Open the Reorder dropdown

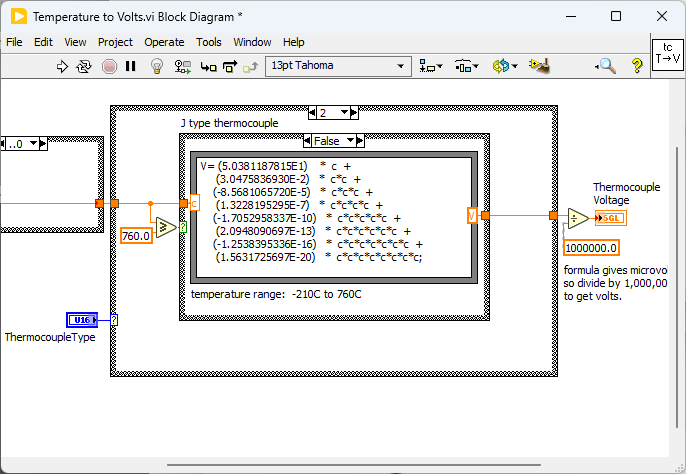click(x=505, y=66)
